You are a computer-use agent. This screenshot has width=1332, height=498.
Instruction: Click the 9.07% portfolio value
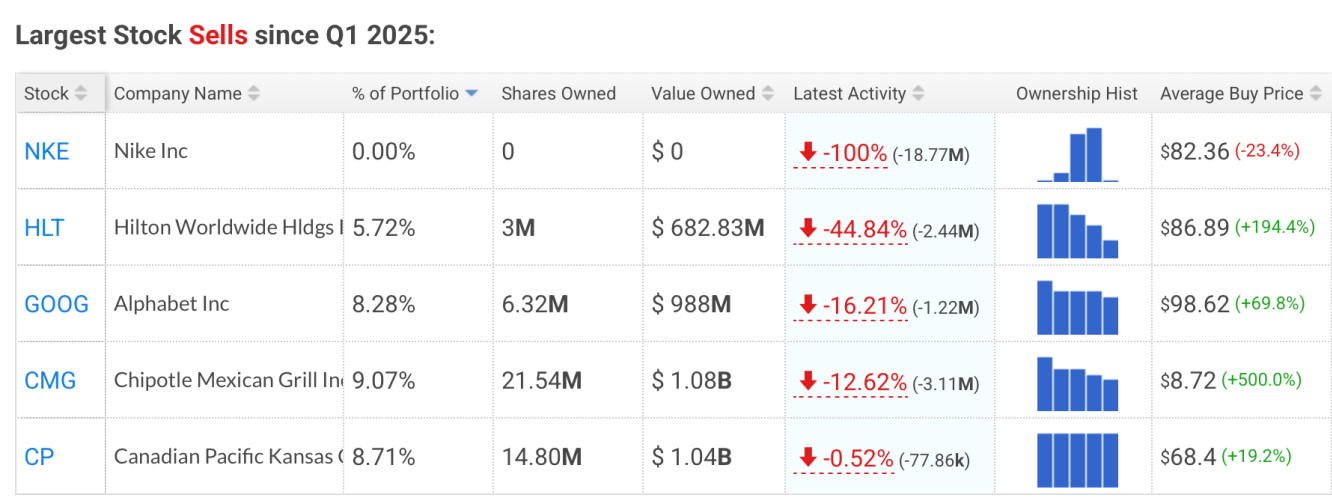coord(383,380)
